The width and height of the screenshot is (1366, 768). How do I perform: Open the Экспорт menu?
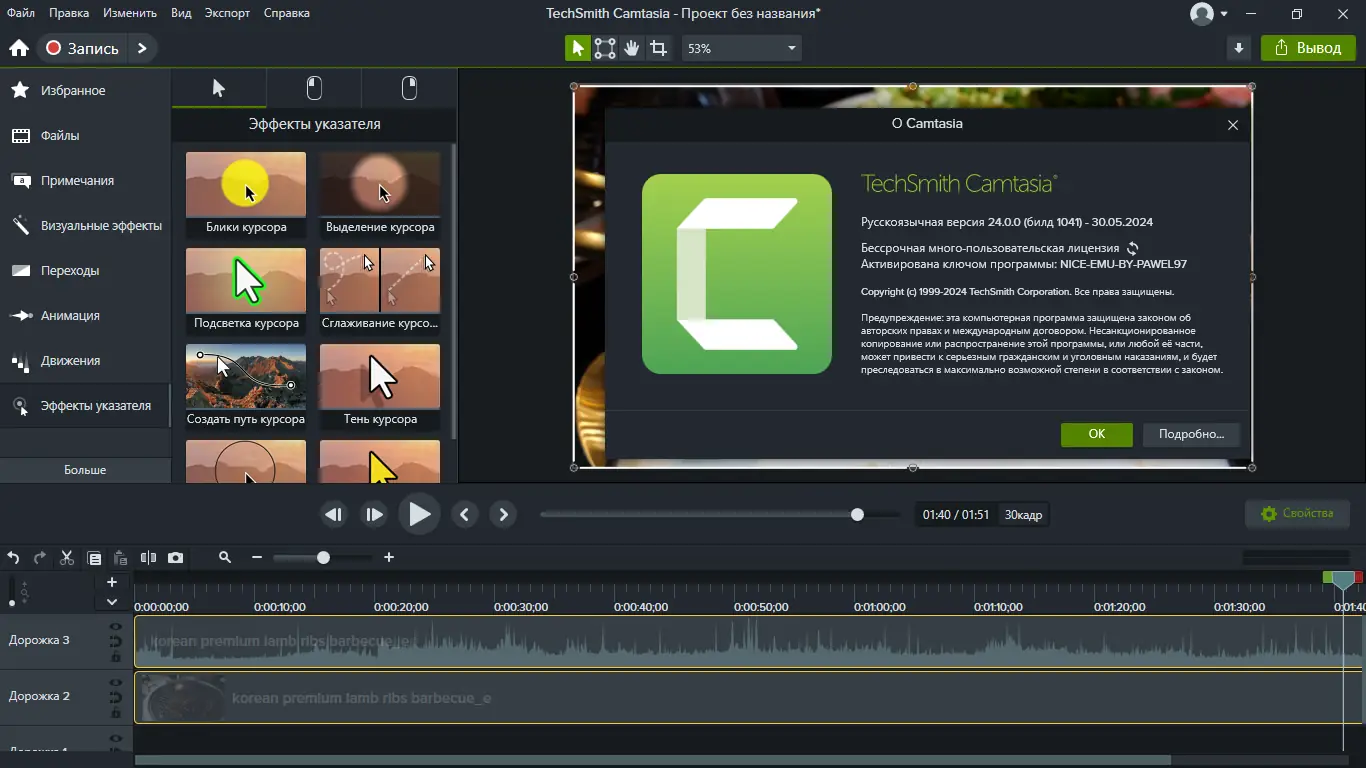(x=227, y=13)
